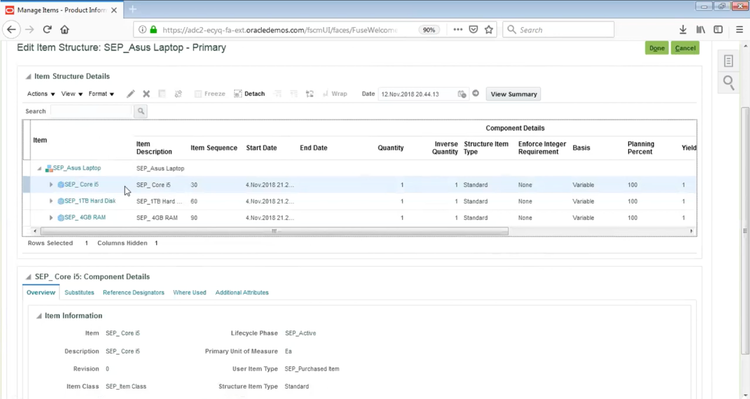Viewport: 750px width, 399px height.
Task: Expand the SEP_4GB RAM tree node
Action: 51,218
